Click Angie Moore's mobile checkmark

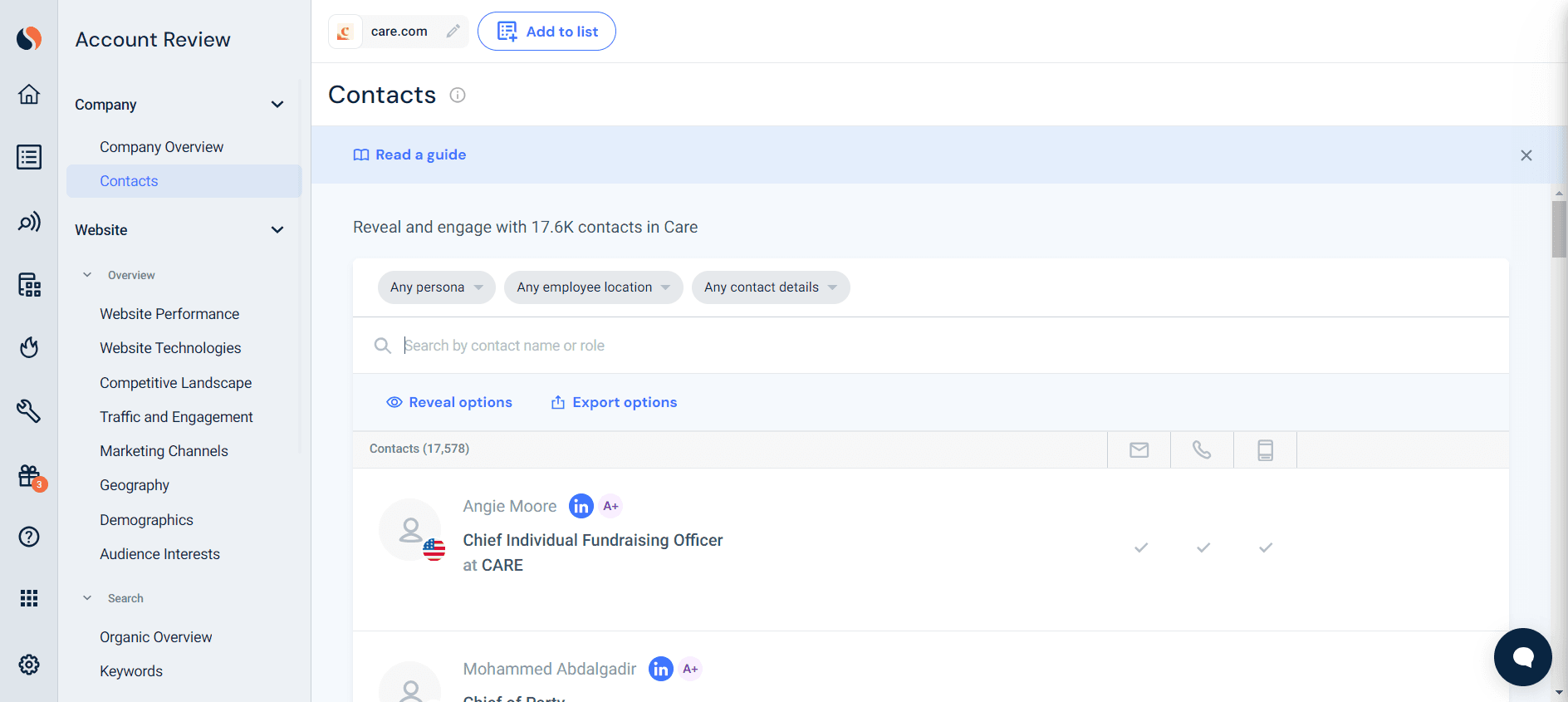coord(1266,547)
